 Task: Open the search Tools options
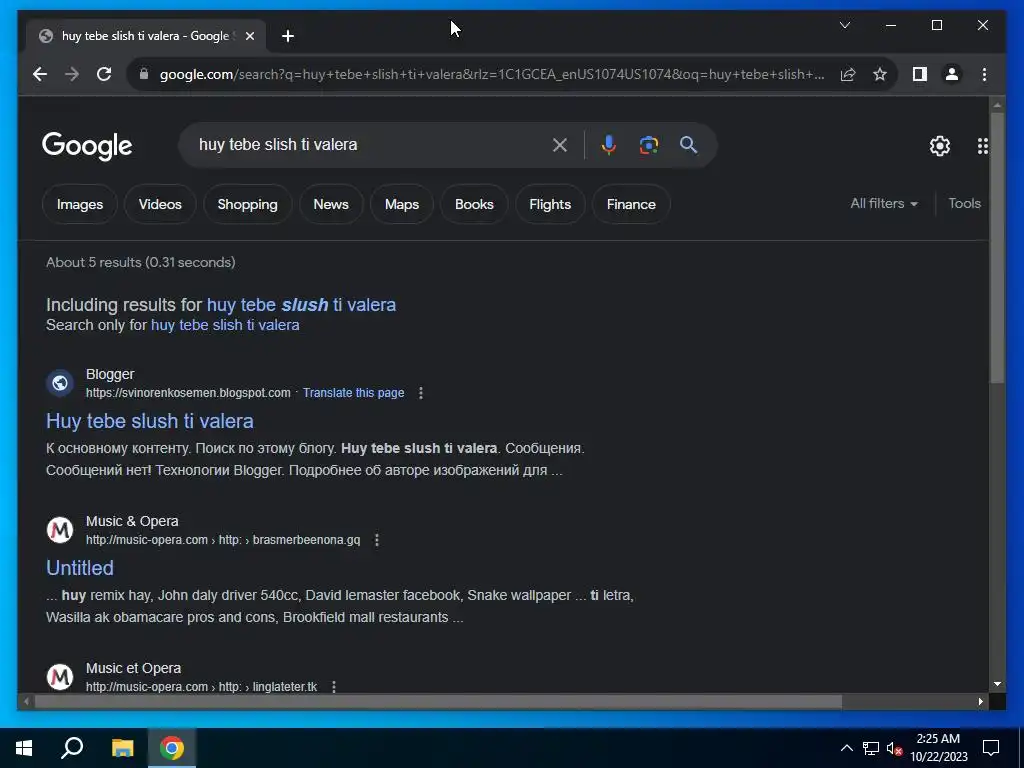click(x=965, y=204)
